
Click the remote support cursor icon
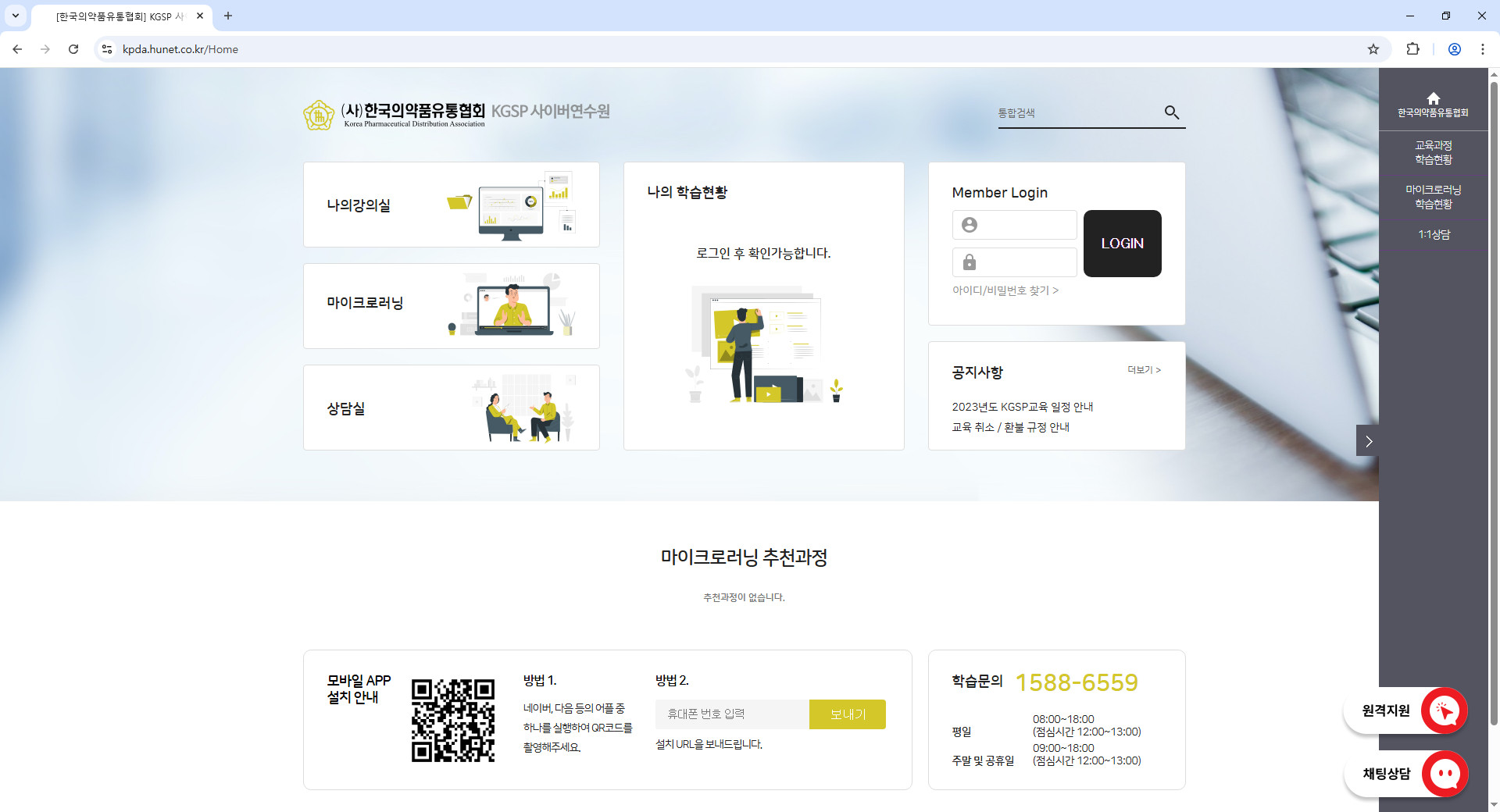tap(1444, 710)
